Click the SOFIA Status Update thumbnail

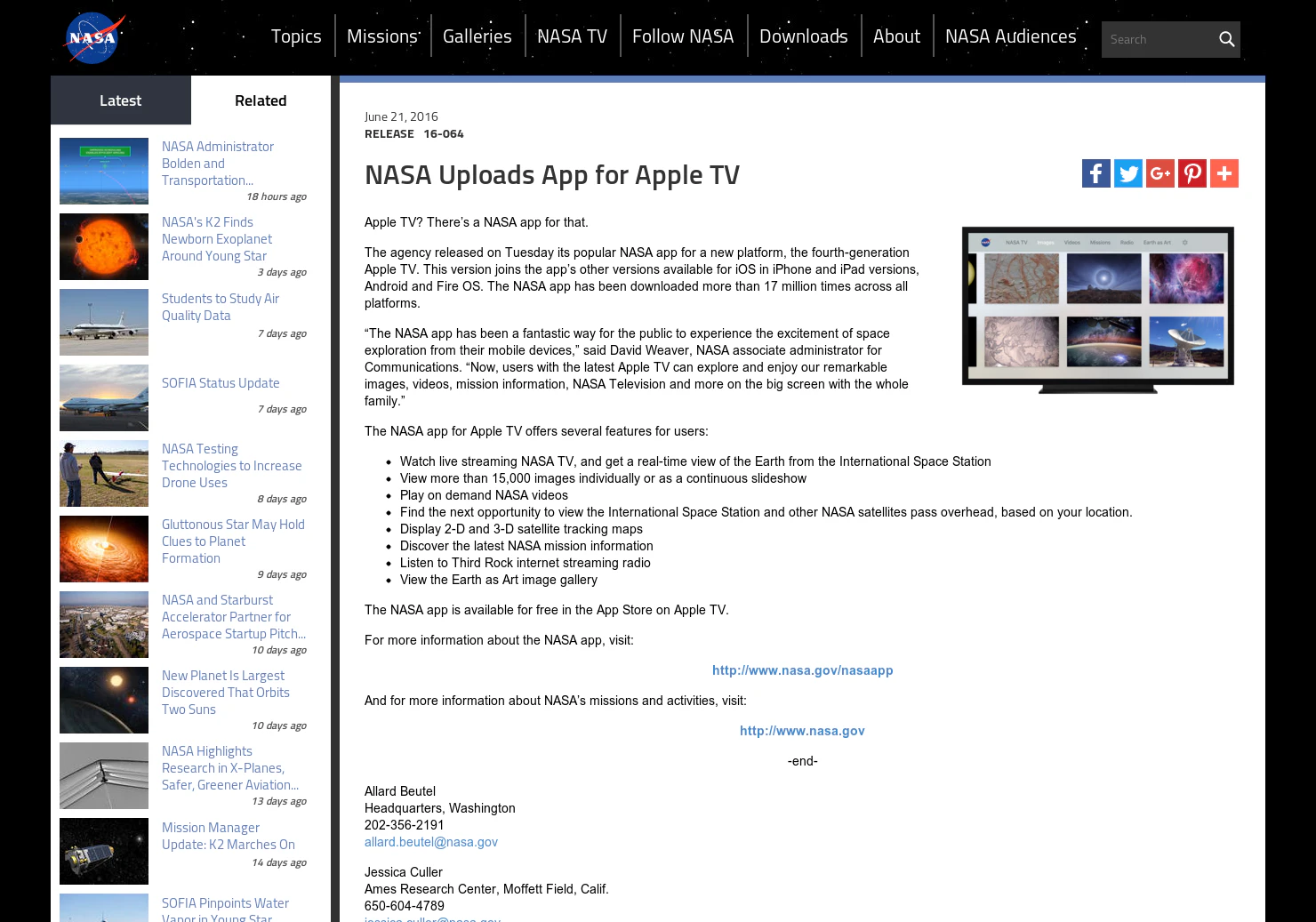pyautogui.click(x=104, y=397)
